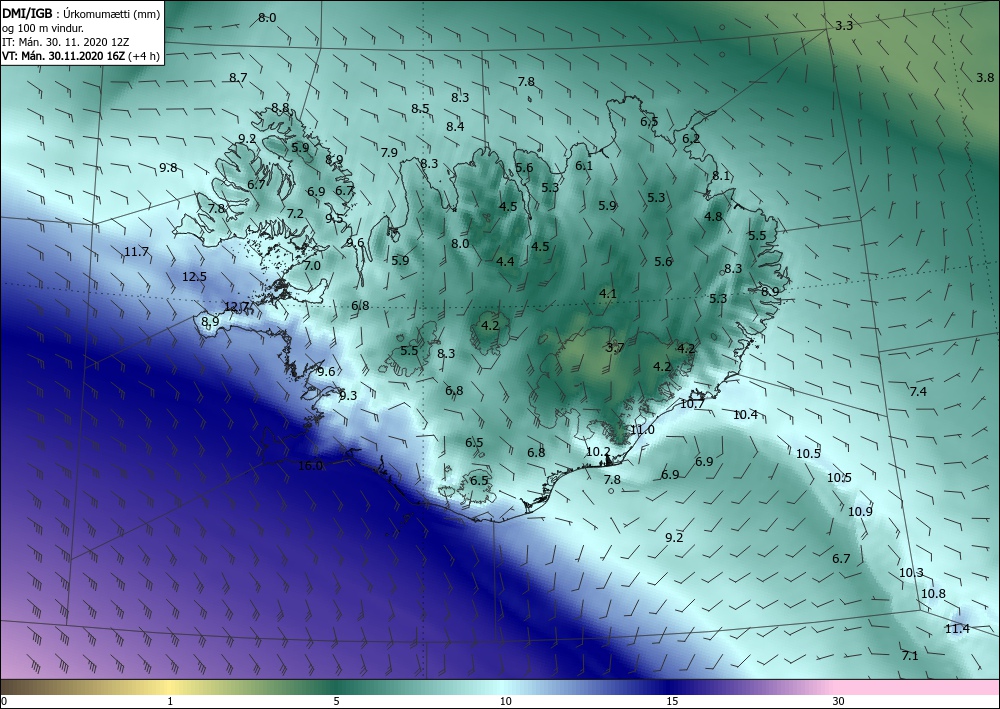The width and height of the screenshot is (1000, 709).
Task: Click the 1 label on the color scale
Action: coord(170,701)
